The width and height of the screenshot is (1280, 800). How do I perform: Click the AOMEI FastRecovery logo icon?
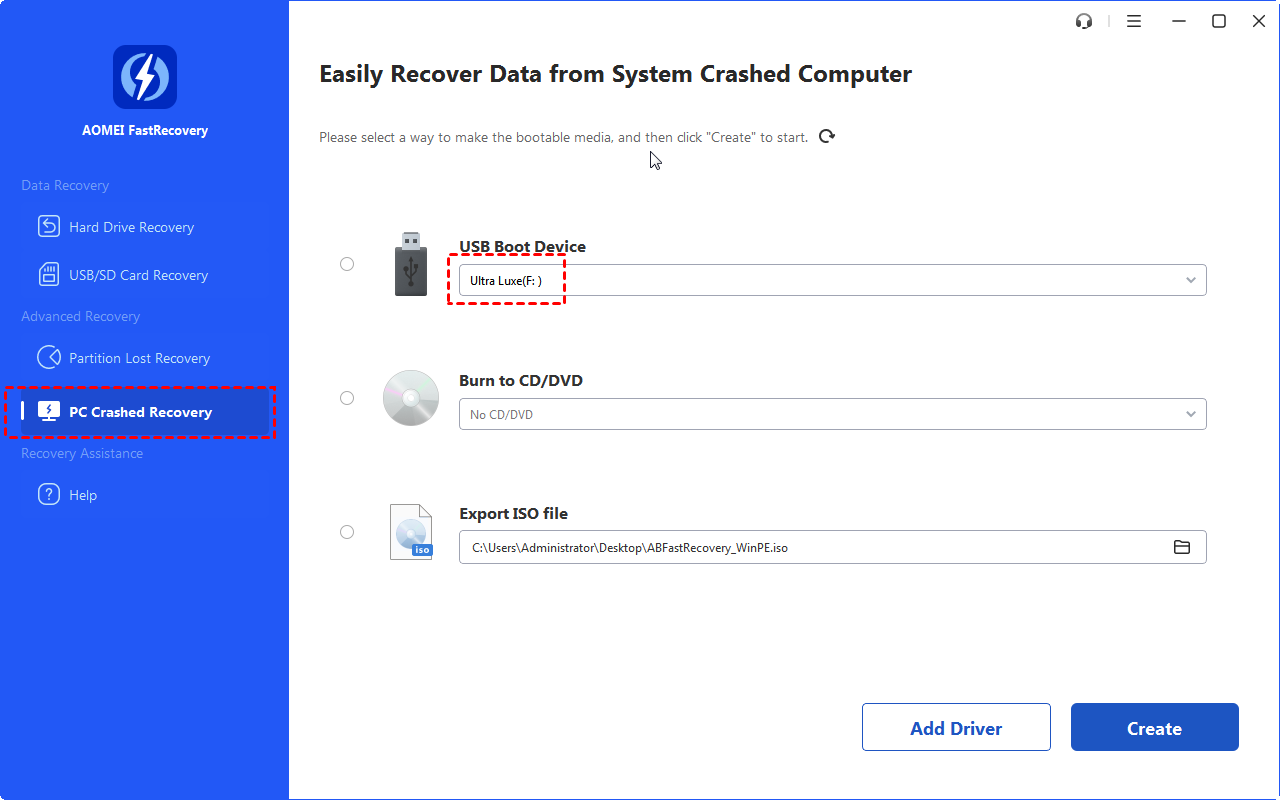[x=145, y=77]
